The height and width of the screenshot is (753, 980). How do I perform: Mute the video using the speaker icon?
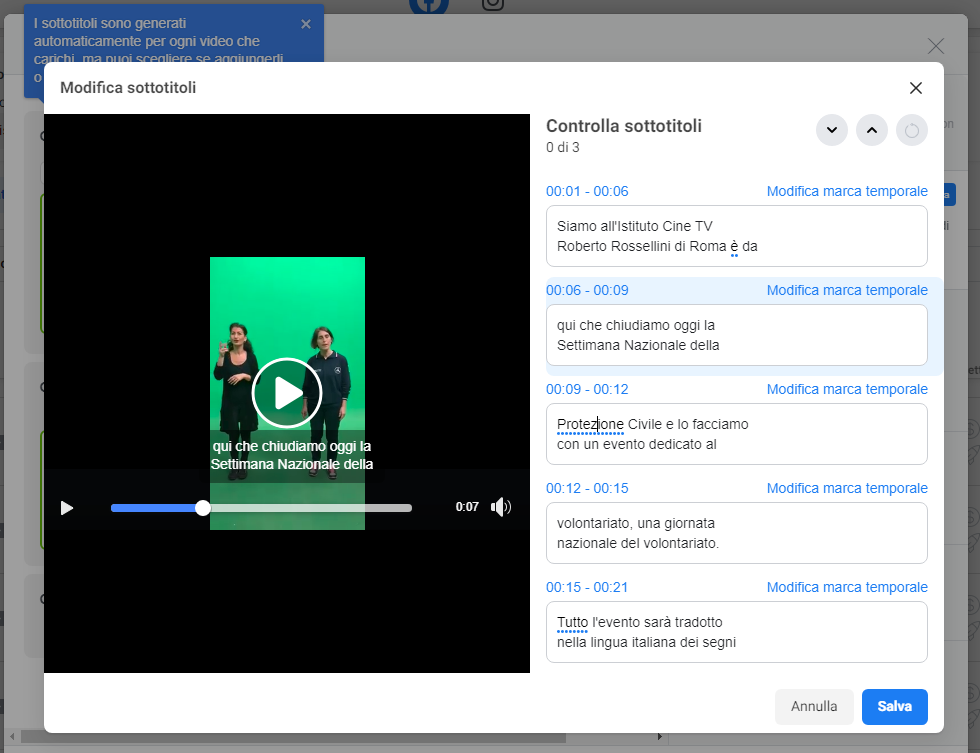[x=501, y=507]
